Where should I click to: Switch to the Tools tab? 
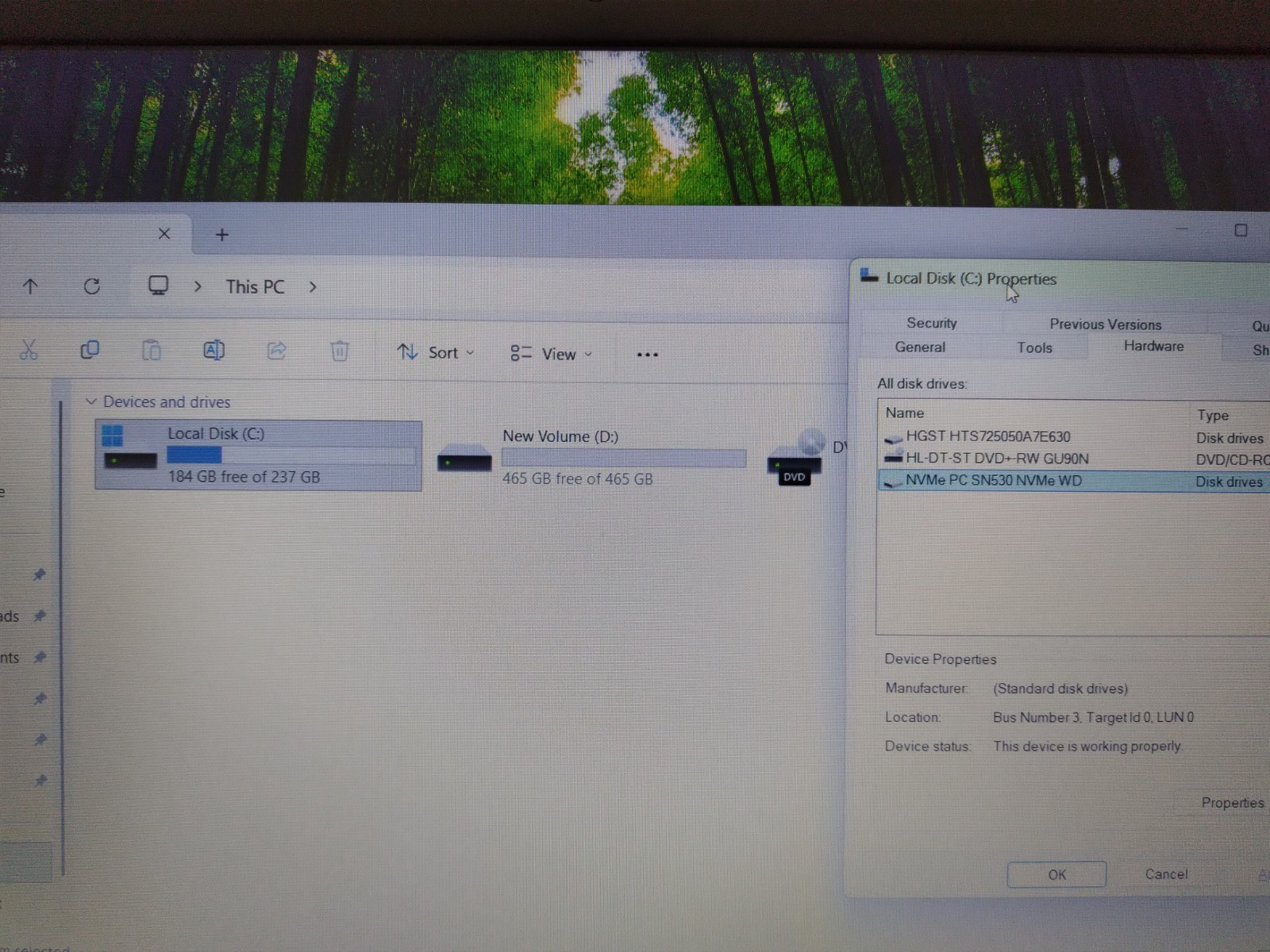pos(1034,347)
